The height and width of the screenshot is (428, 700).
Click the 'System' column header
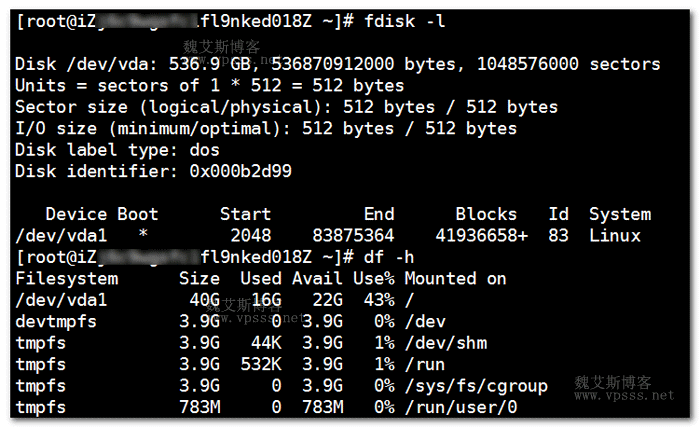tap(619, 214)
